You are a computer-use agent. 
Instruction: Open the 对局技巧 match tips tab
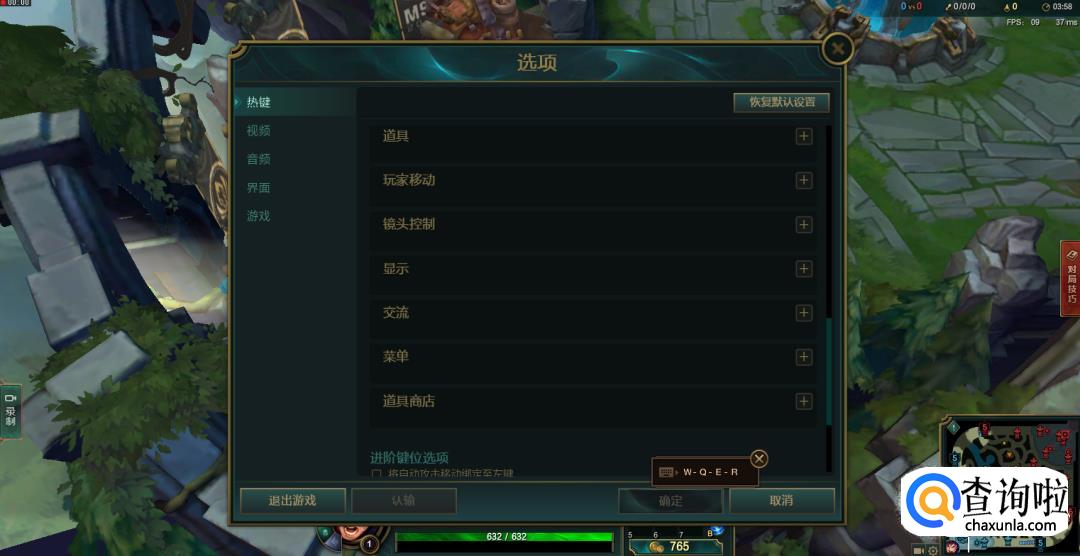[1071, 278]
